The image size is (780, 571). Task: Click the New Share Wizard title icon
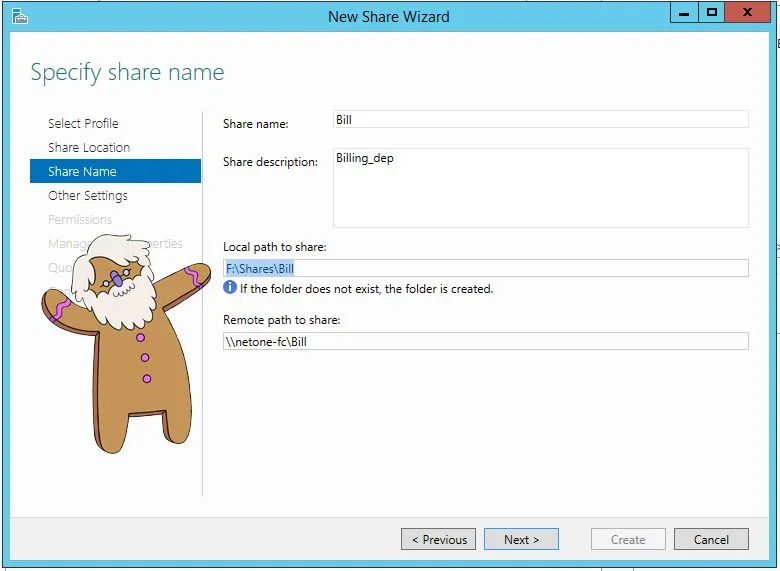(20, 16)
